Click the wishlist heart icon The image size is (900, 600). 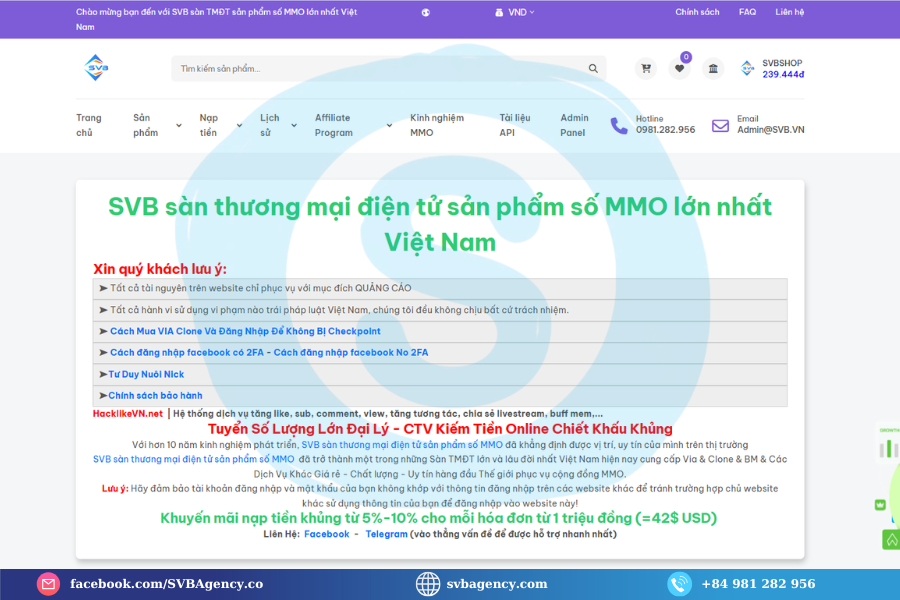[x=680, y=68]
